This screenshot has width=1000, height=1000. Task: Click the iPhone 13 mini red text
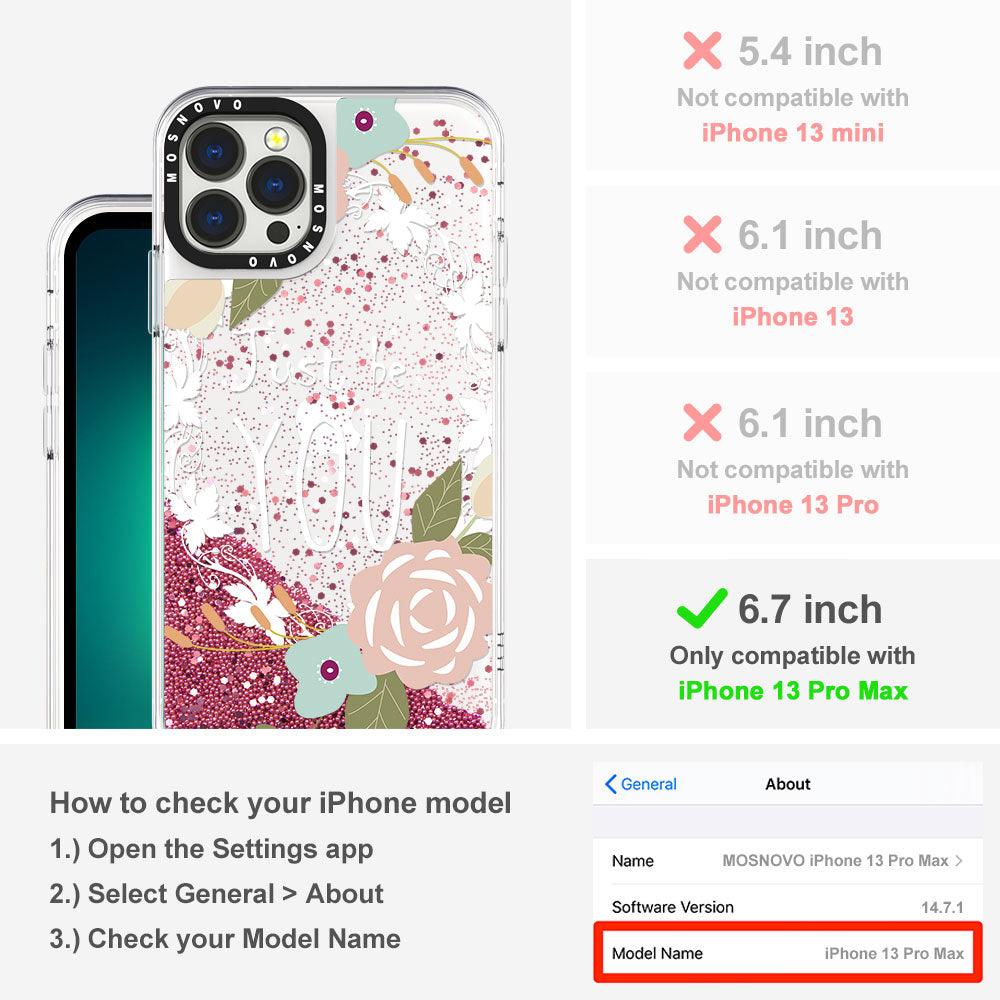pyautogui.click(x=793, y=133)
